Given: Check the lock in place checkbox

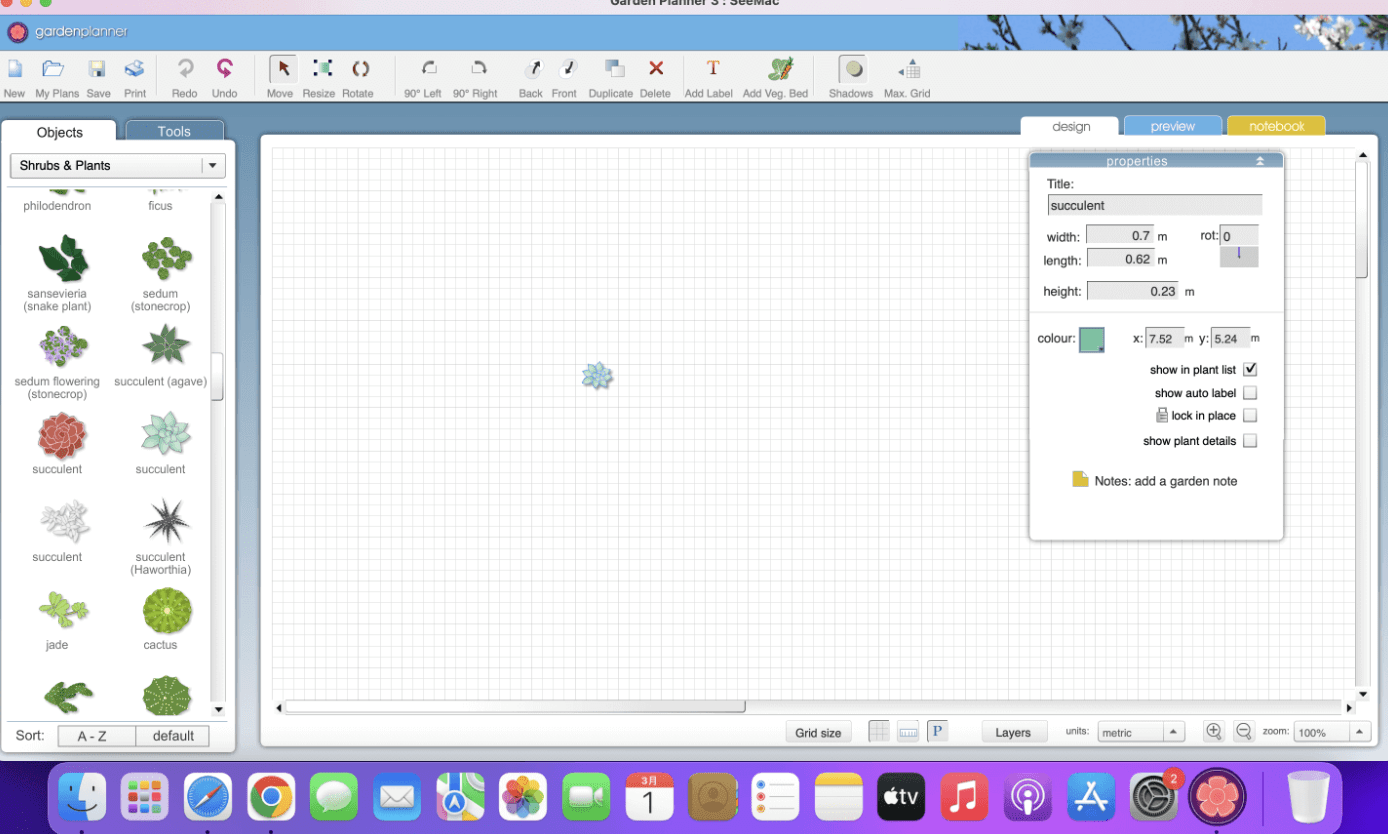Looking at the screenshot, I should (1250, 416).
